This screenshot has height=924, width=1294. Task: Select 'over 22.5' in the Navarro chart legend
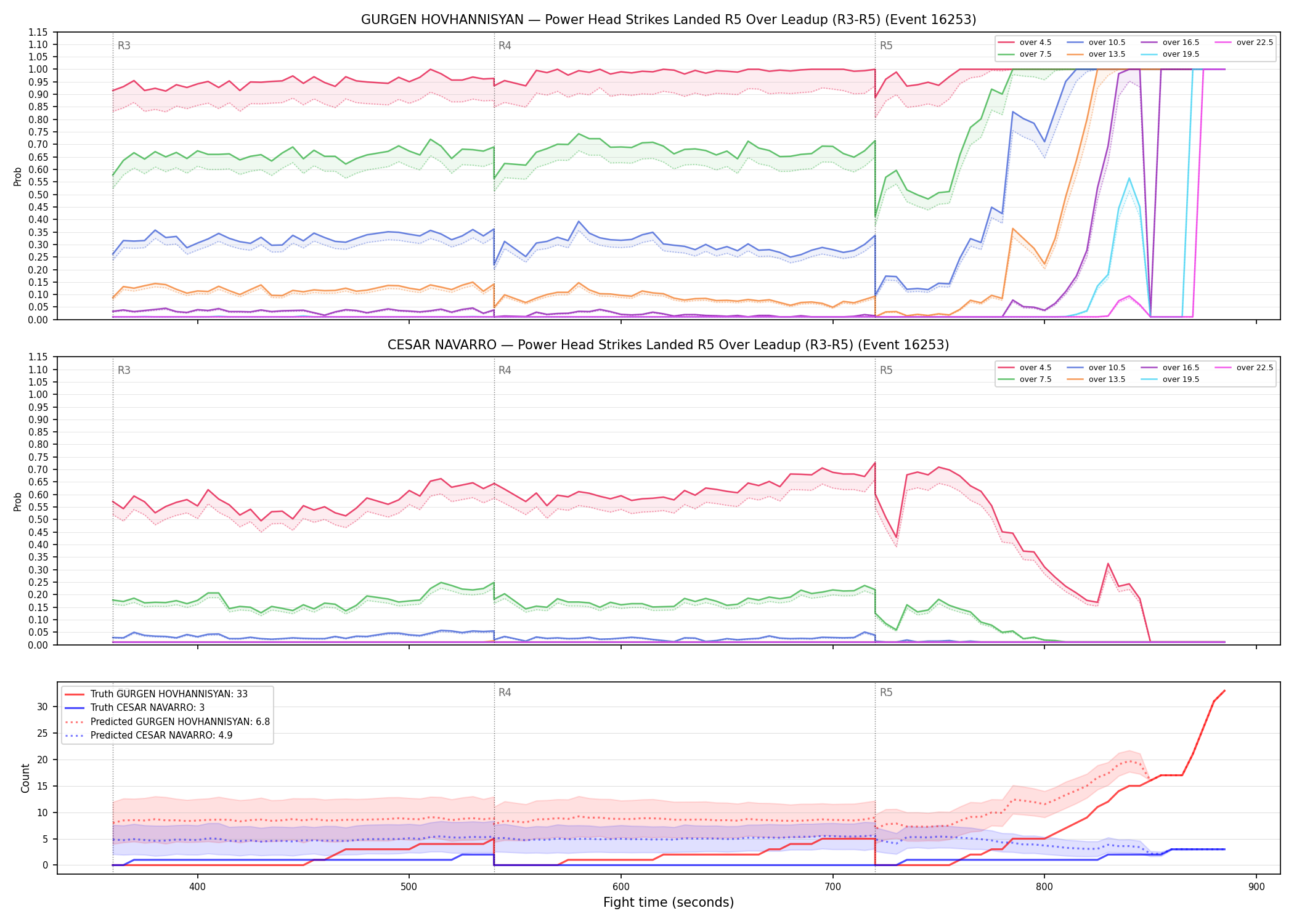click(x=1244, y=368)
